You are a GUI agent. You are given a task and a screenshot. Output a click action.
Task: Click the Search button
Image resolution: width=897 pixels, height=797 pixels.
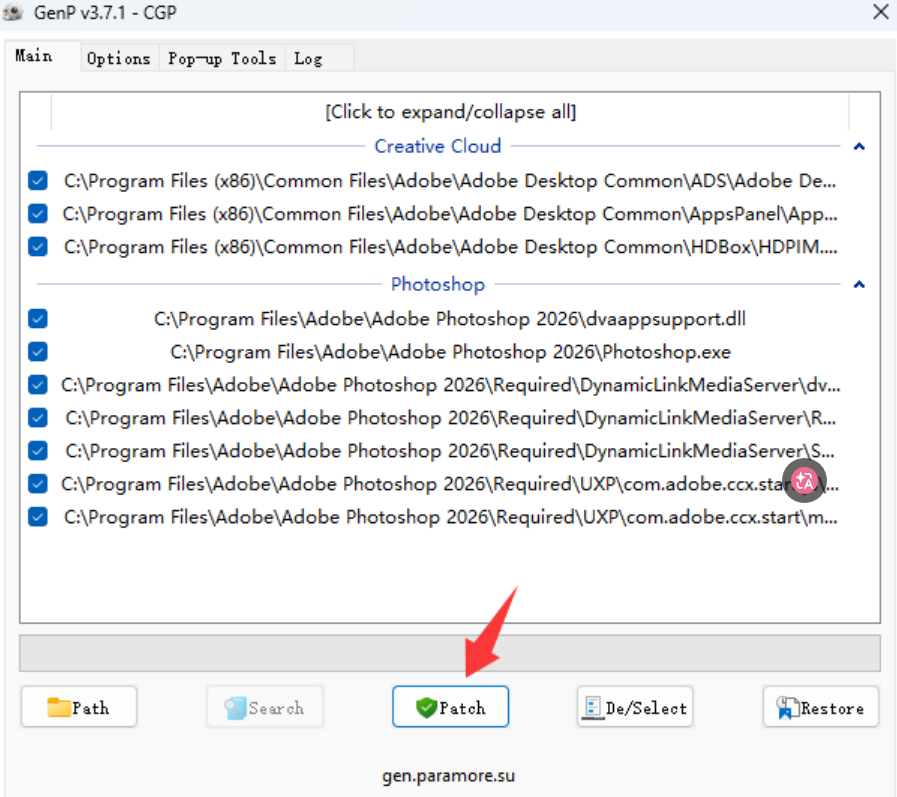(x=264, y=707)
